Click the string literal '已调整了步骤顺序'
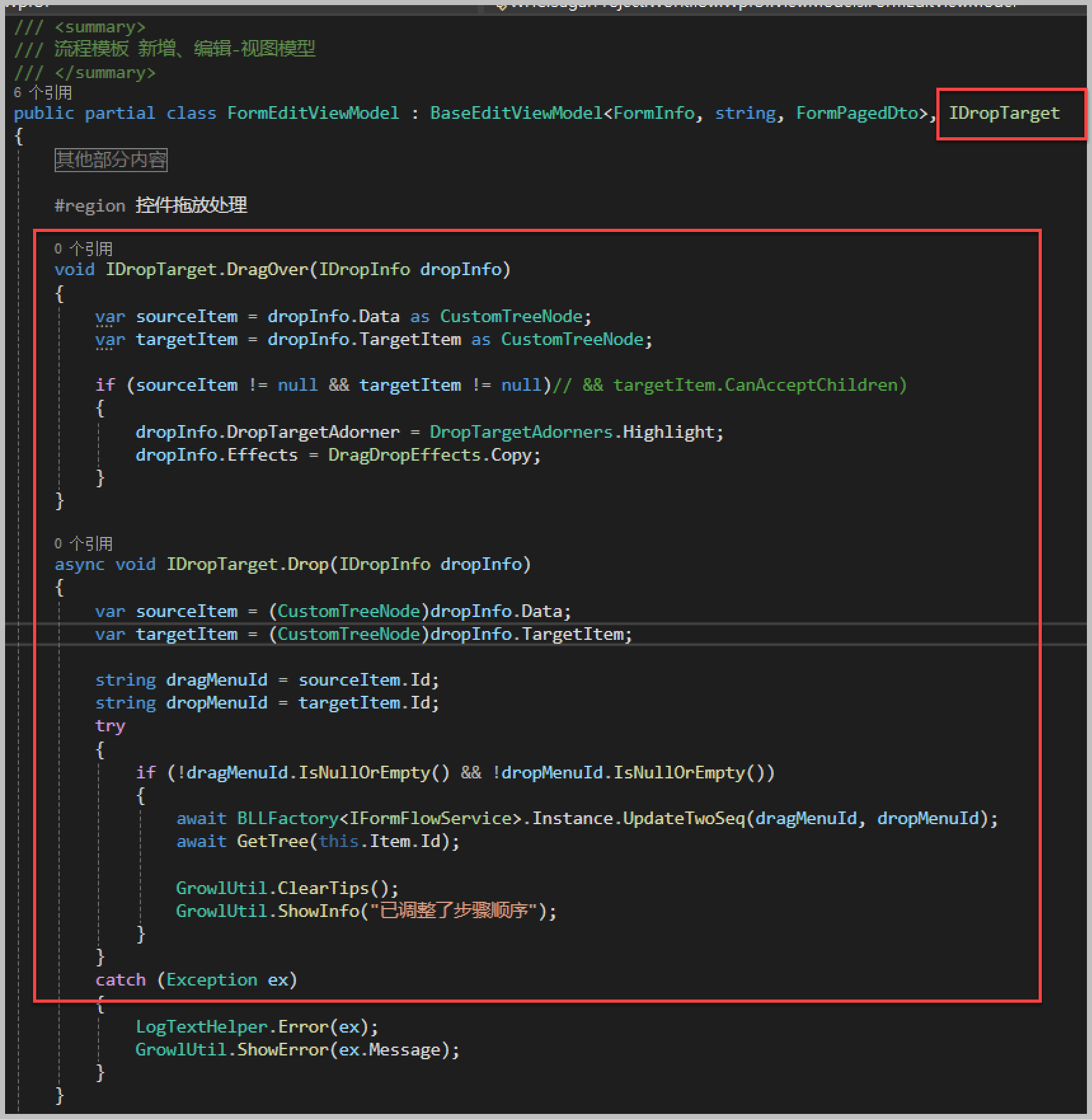Screen dimensions: 1092x1119 pos(454,911)
